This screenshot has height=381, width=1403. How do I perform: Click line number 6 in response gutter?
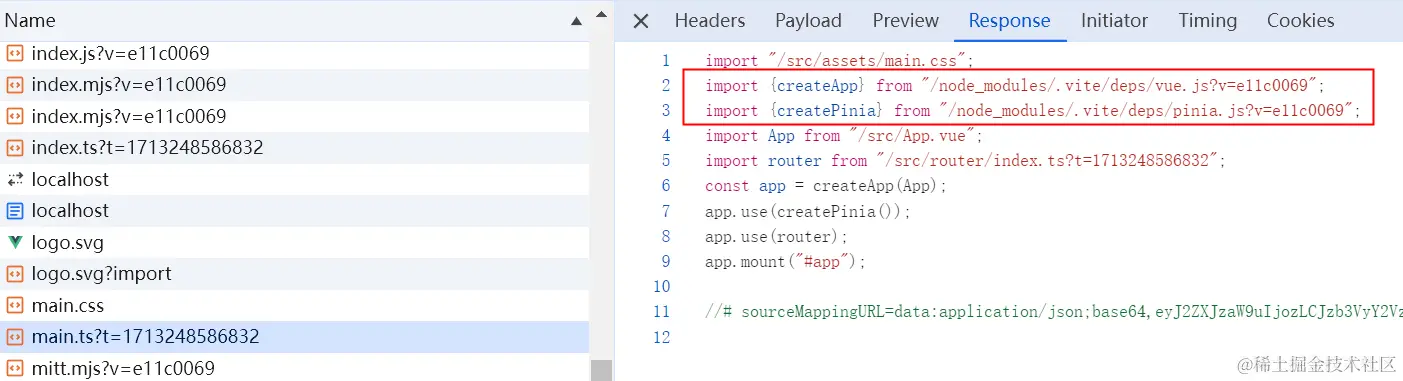coord(666,186)
